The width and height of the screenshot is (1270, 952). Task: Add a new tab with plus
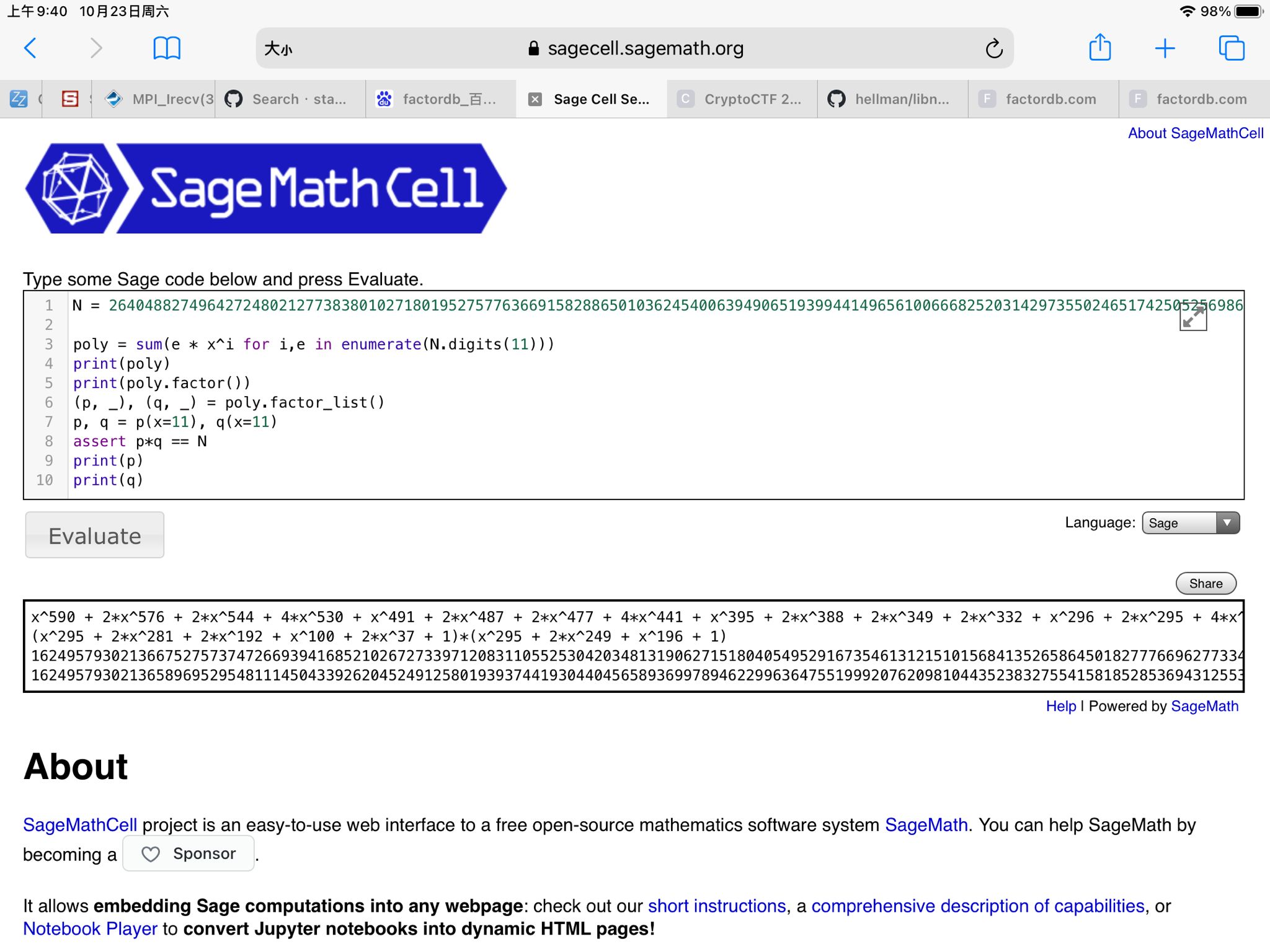pos(1165,48)
